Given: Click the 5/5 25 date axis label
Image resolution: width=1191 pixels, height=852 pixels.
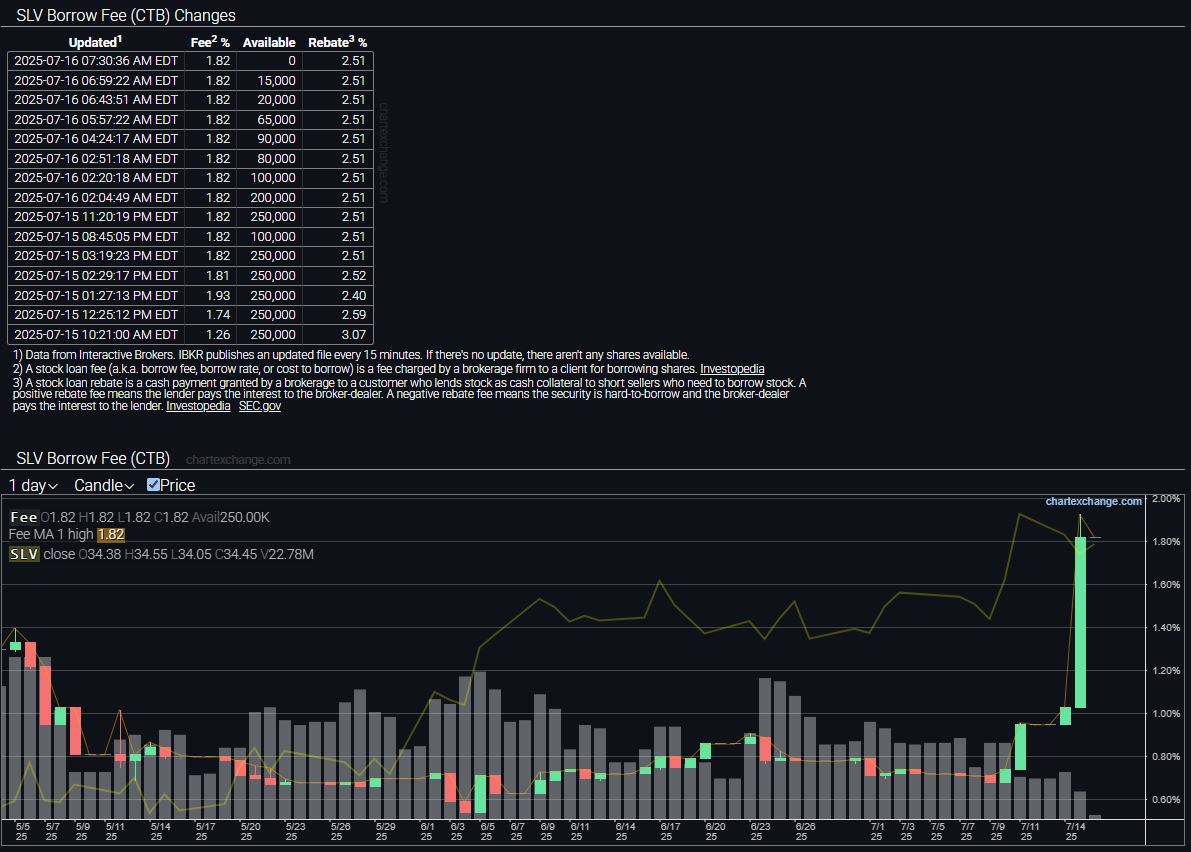Looking at the screenshot, I should click(x=22, y=831).
